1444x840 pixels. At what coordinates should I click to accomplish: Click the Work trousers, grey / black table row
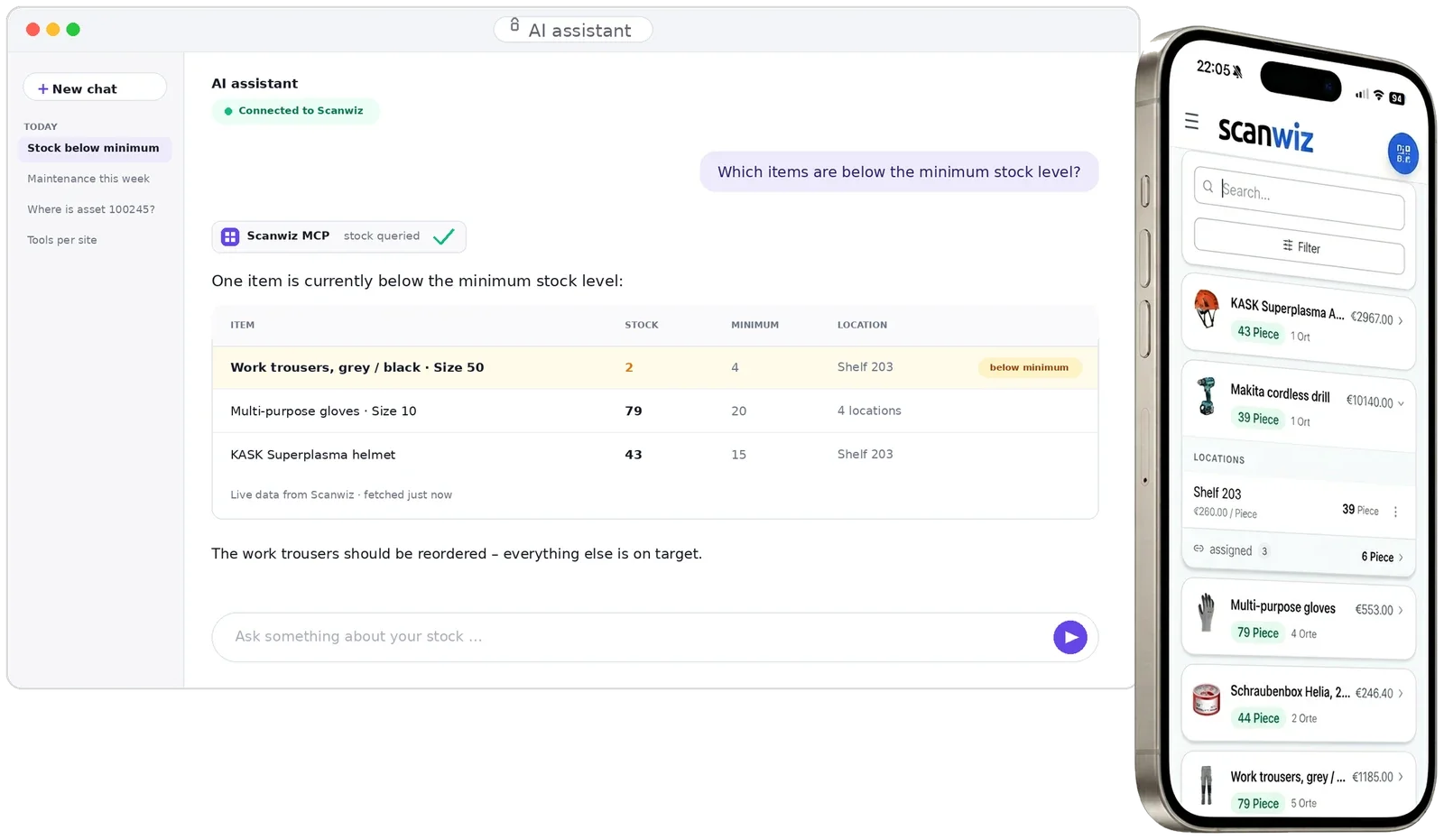click(655, 367)
